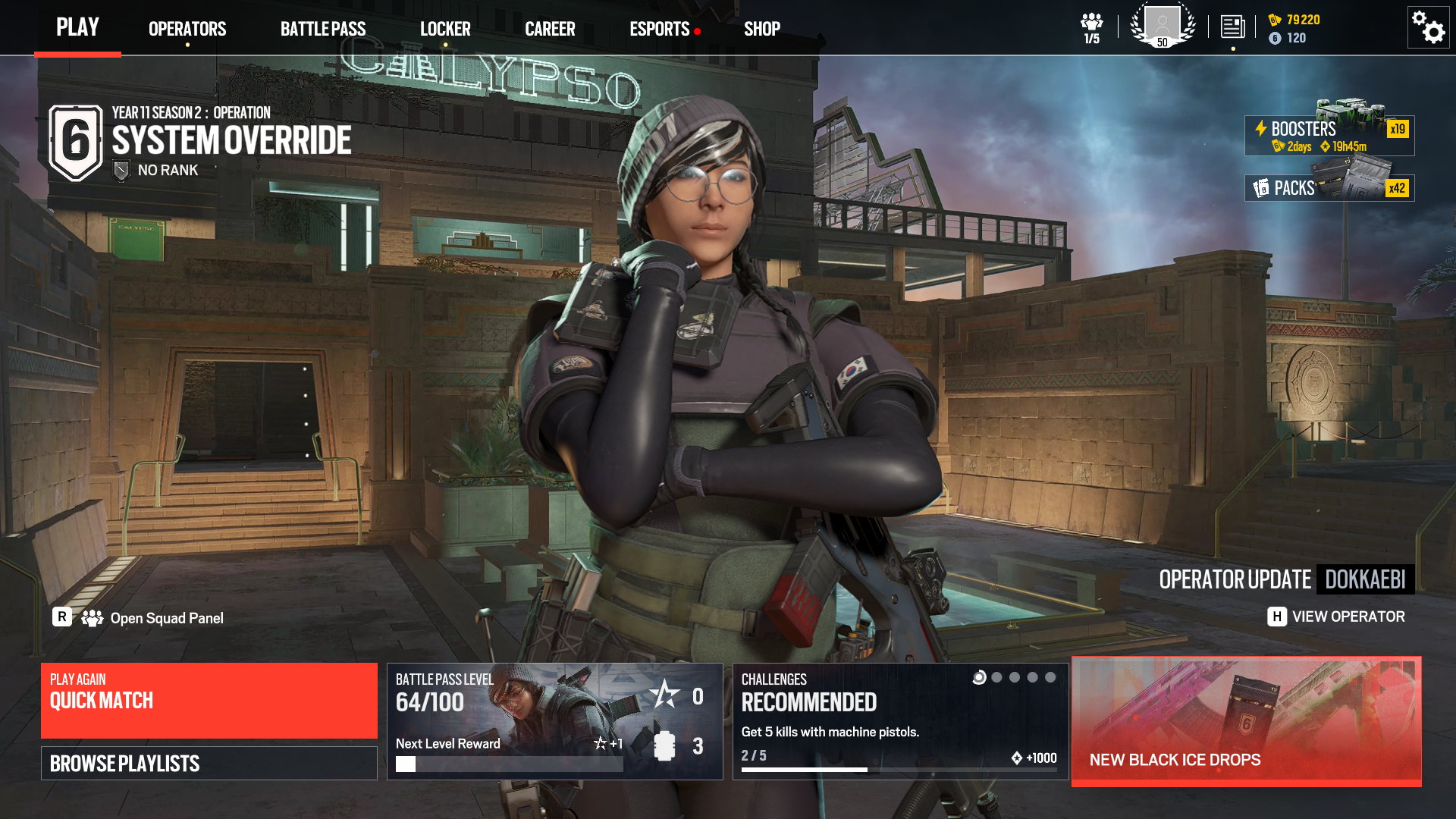Click the R6 Credits coin icon
The height and width of the screenshot is (819, 1456).
[1275, 38]
